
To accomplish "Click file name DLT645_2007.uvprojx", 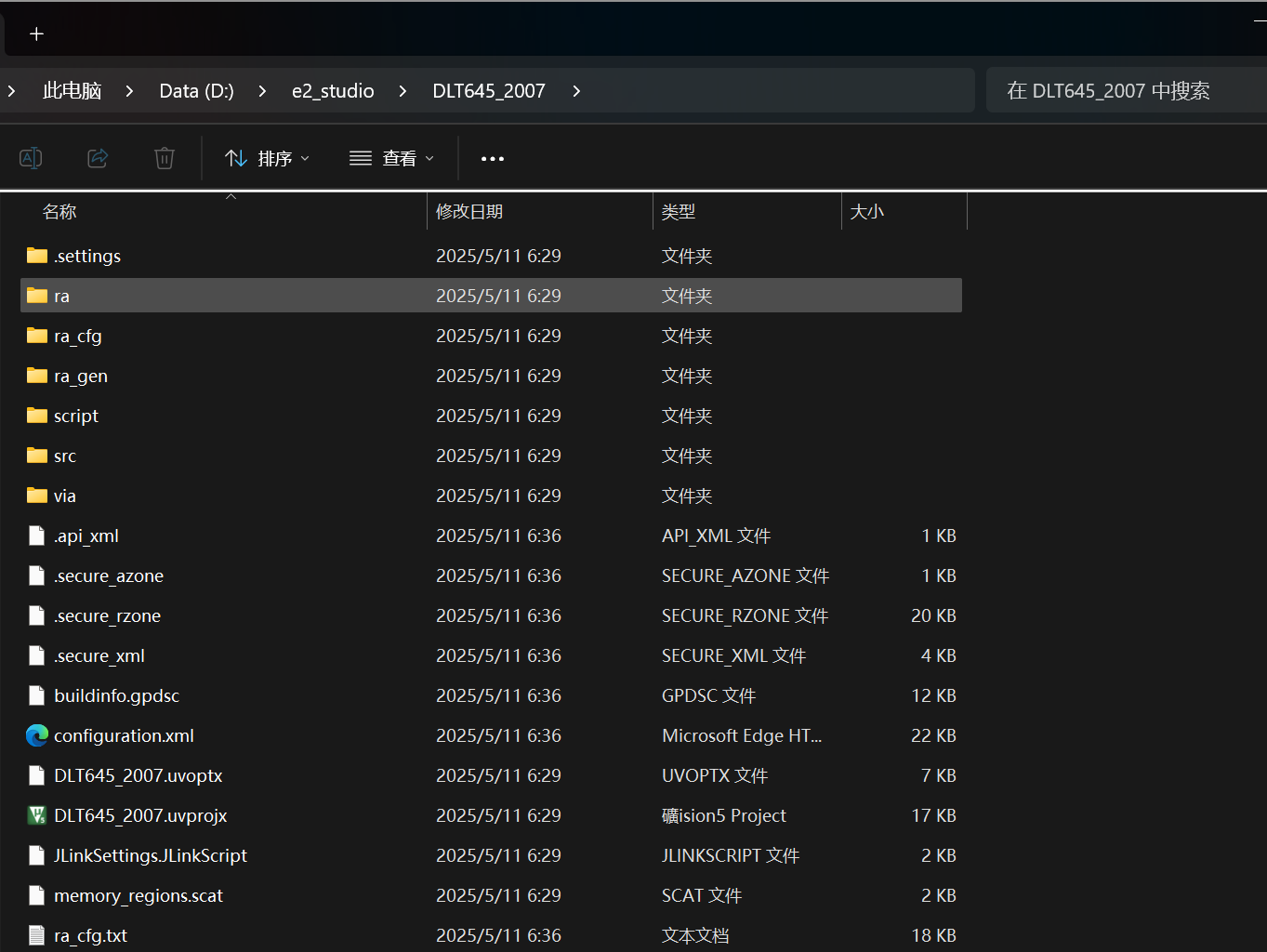I will [x=140, y=816].
